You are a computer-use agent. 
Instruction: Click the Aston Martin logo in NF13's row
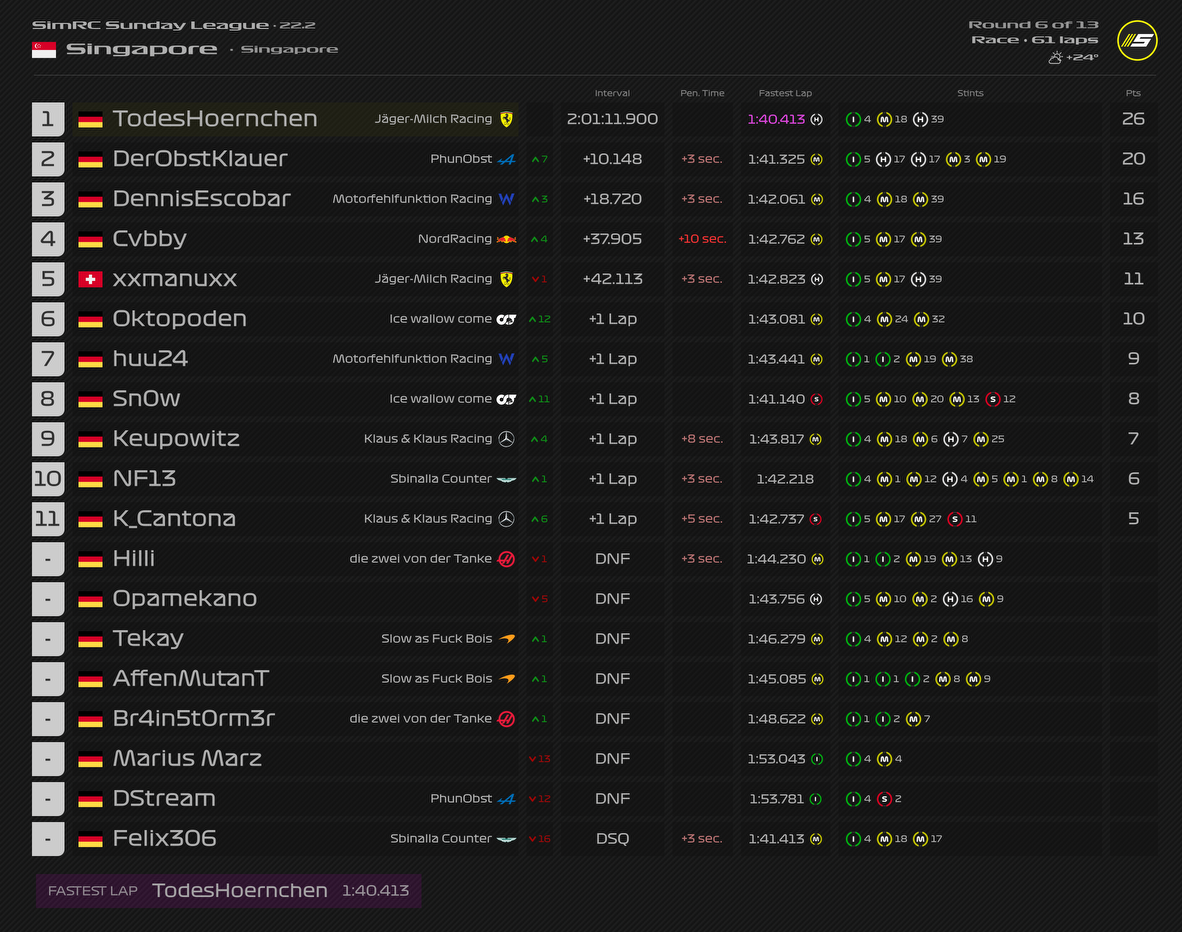click(x=507, y=479)
